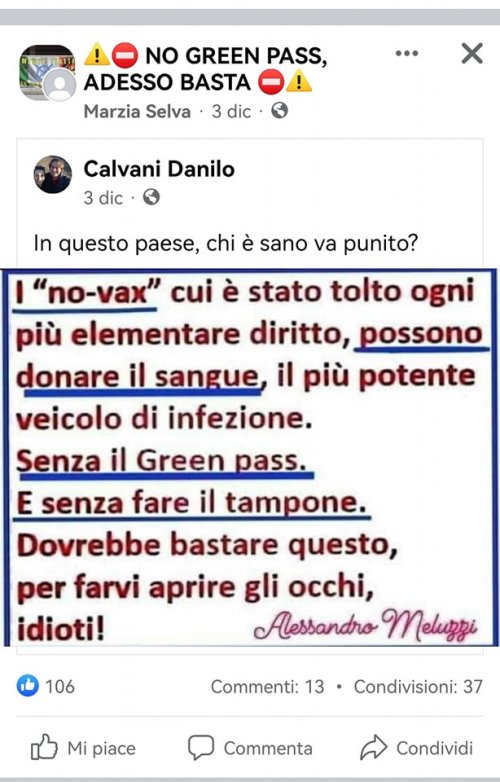
Task: Open Marzia Selva's profile link
Action: pyautogui.click(x=137, y=111)
